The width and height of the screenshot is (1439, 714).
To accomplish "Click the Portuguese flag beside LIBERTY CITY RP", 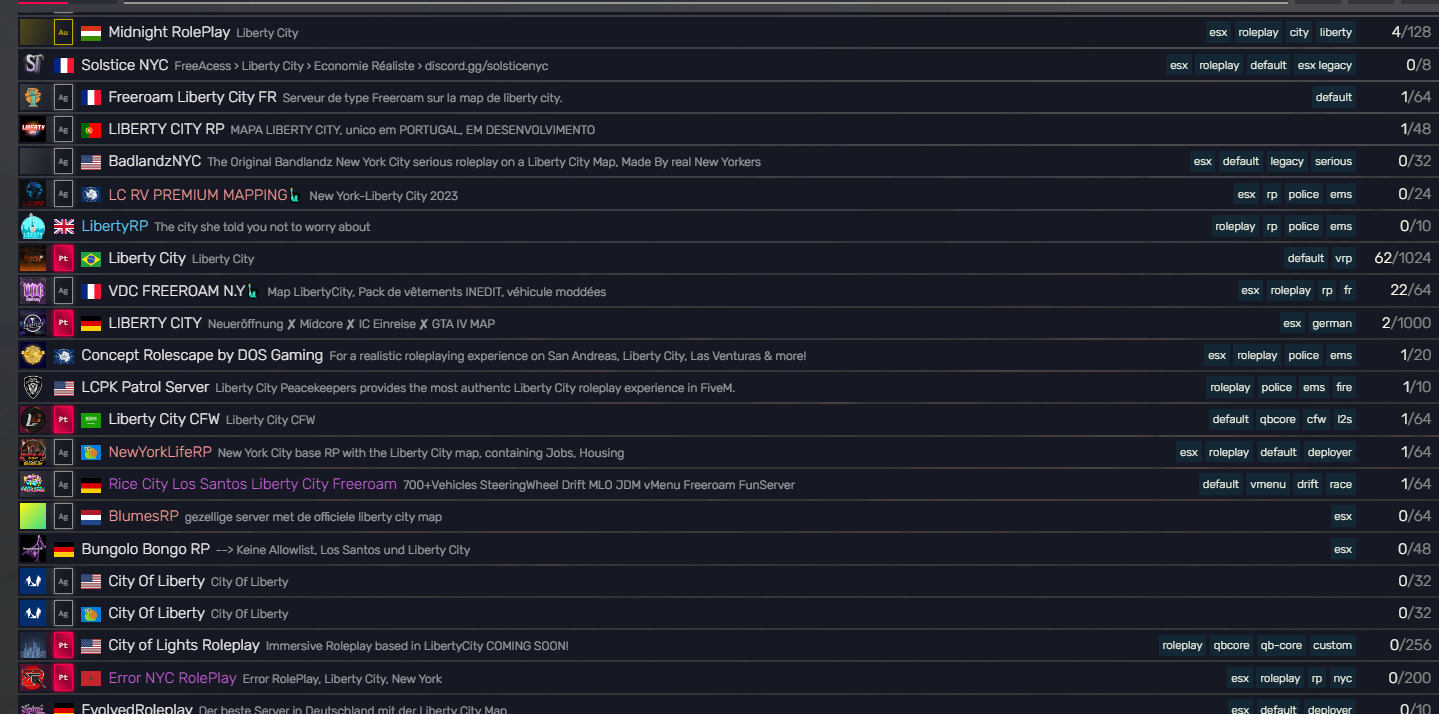I will point(91,130).
